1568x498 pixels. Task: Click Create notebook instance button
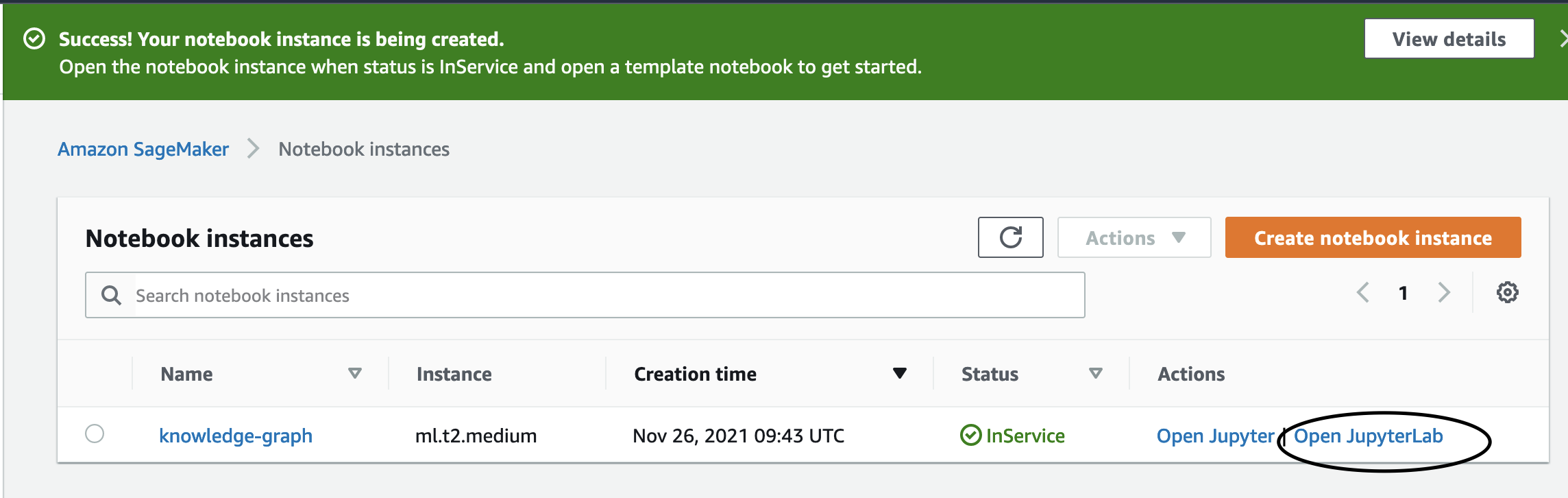click(1373, 237)
